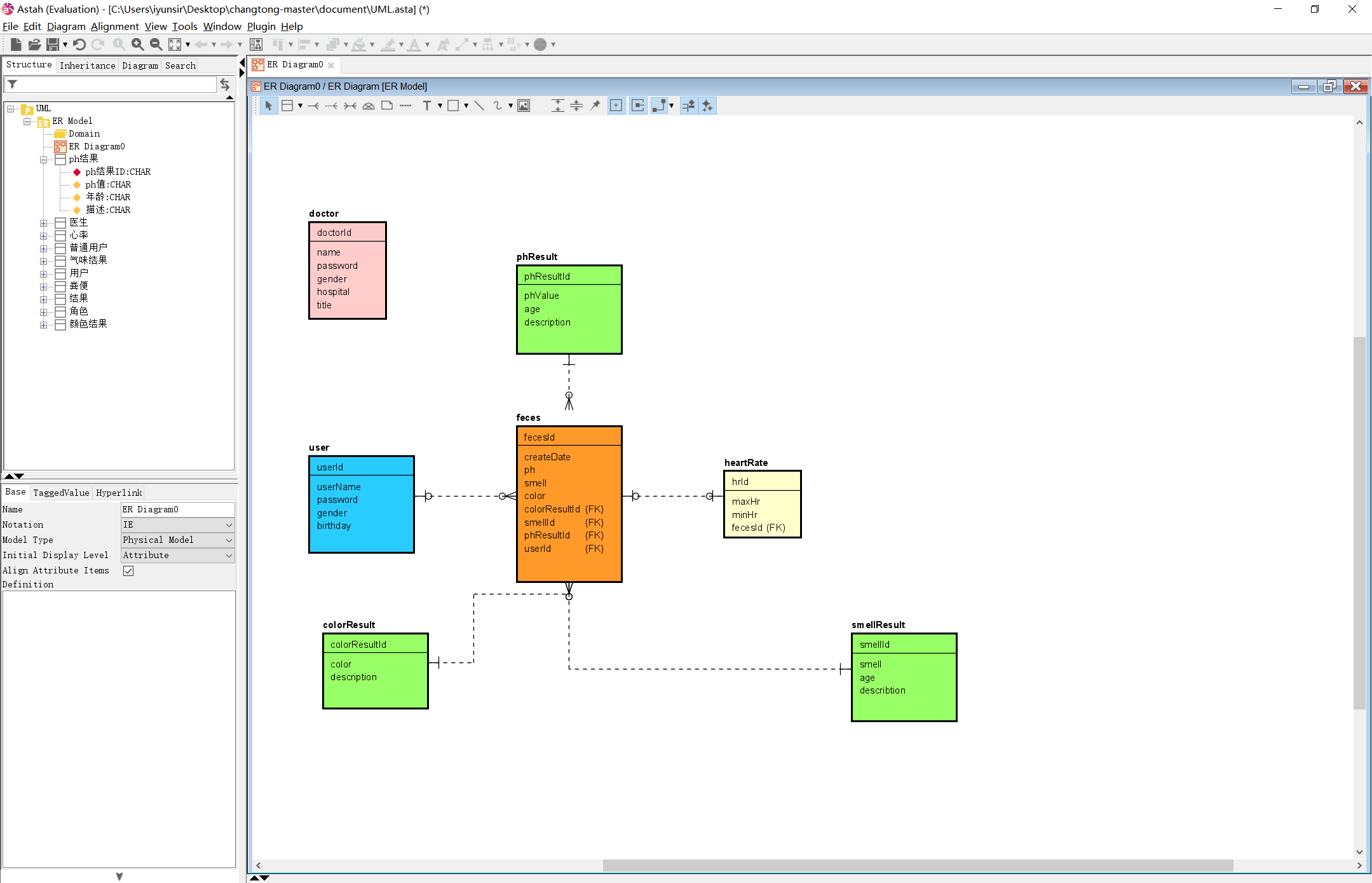Click the horizontal scrollbar of diagram

click(917, 865)
